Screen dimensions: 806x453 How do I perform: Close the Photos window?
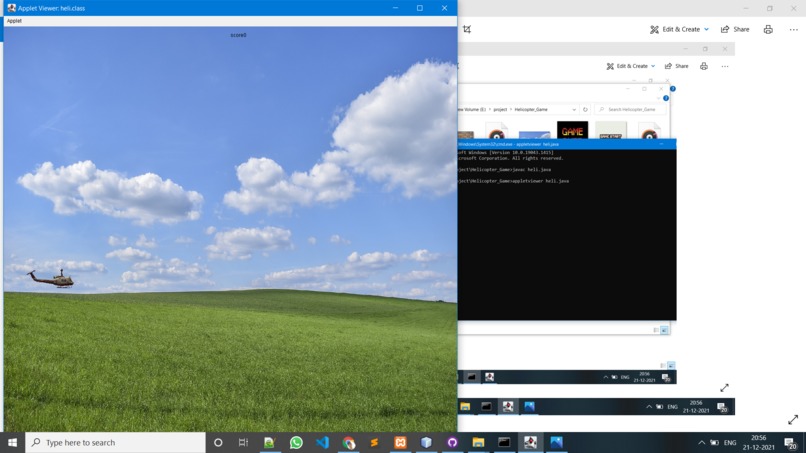point(794,8)
